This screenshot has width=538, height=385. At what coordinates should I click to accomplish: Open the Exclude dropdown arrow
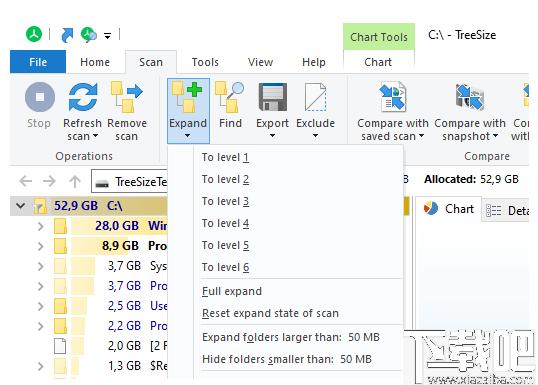[x=315, y=136]
